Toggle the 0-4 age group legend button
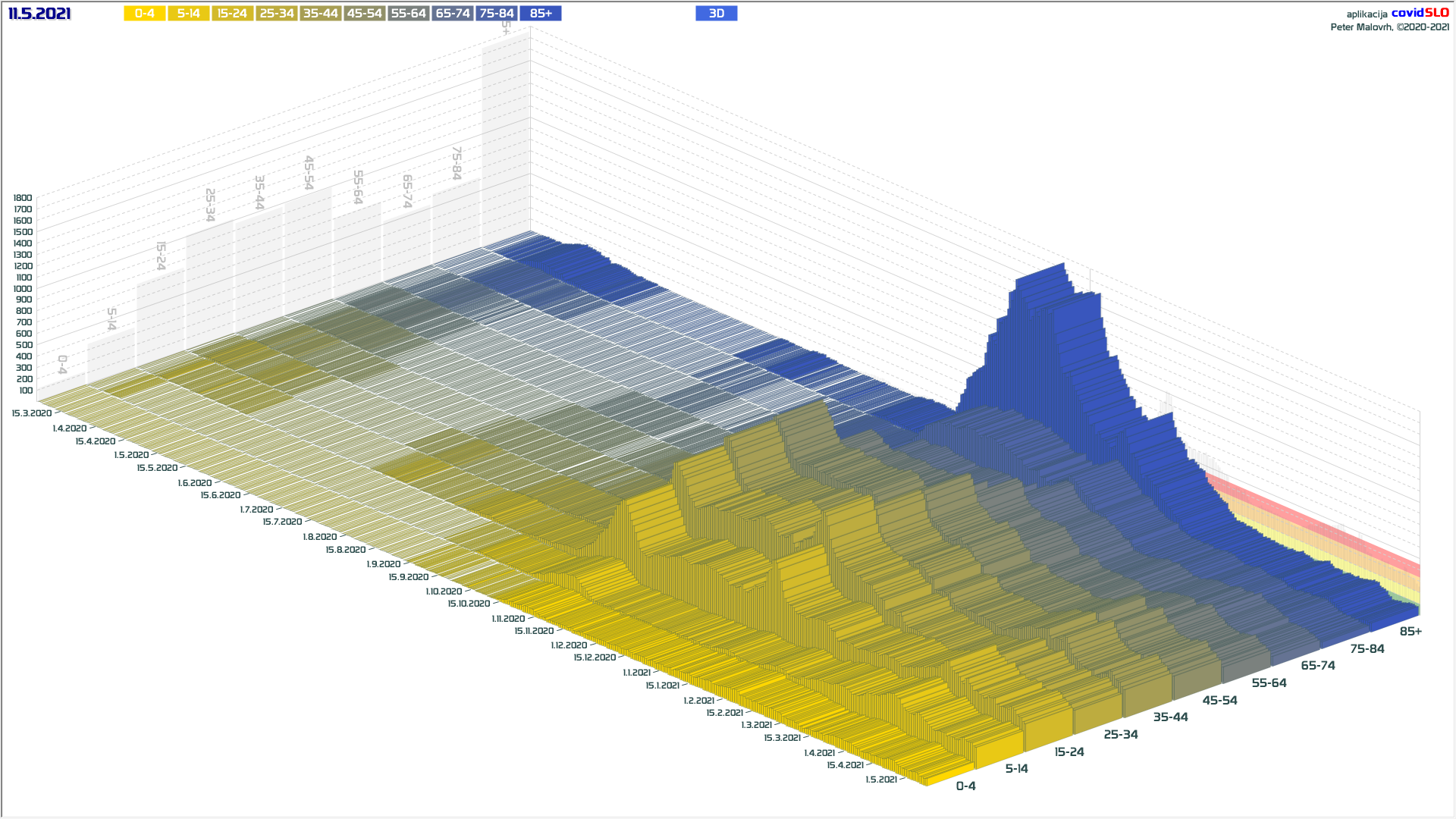 click(x=144, y=14)
